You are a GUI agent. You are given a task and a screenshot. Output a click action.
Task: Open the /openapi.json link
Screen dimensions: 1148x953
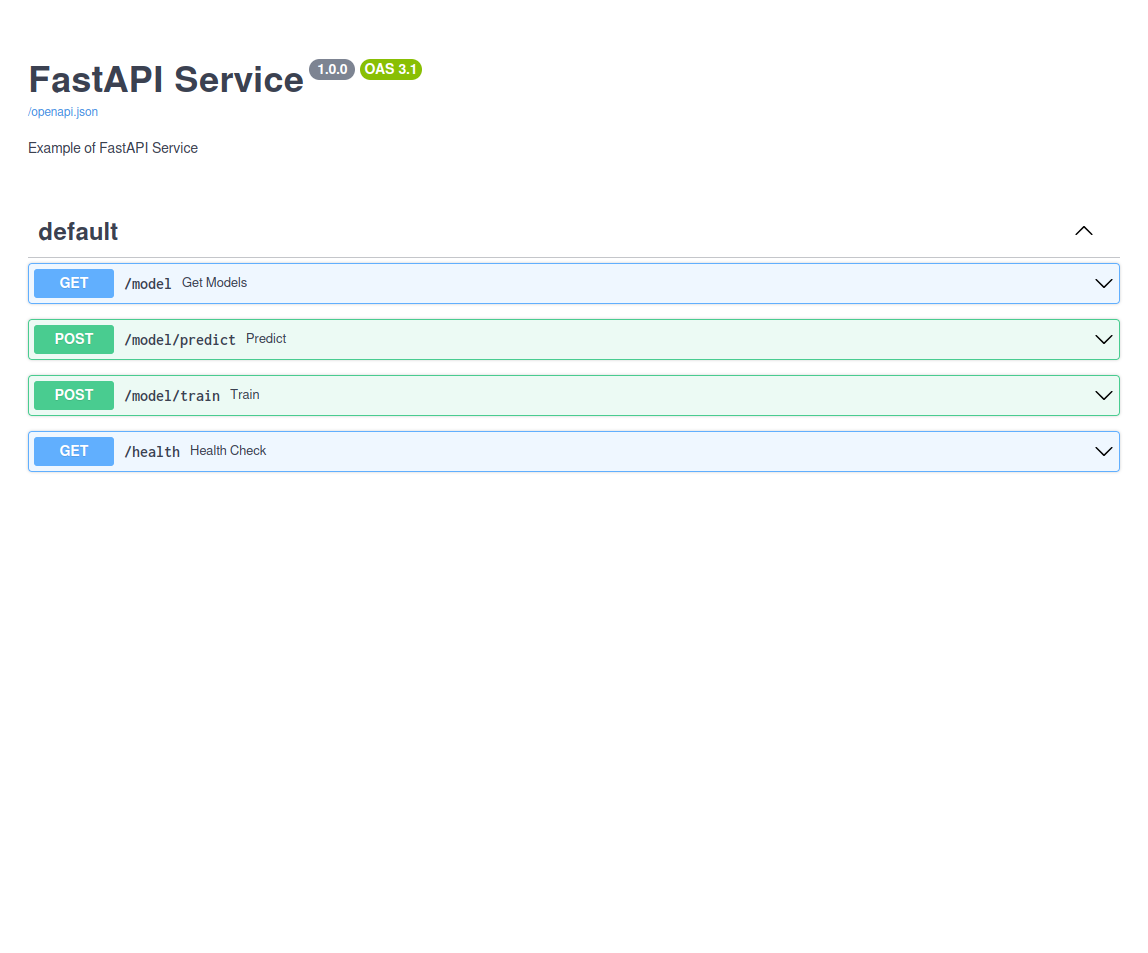tap(63, 112)
